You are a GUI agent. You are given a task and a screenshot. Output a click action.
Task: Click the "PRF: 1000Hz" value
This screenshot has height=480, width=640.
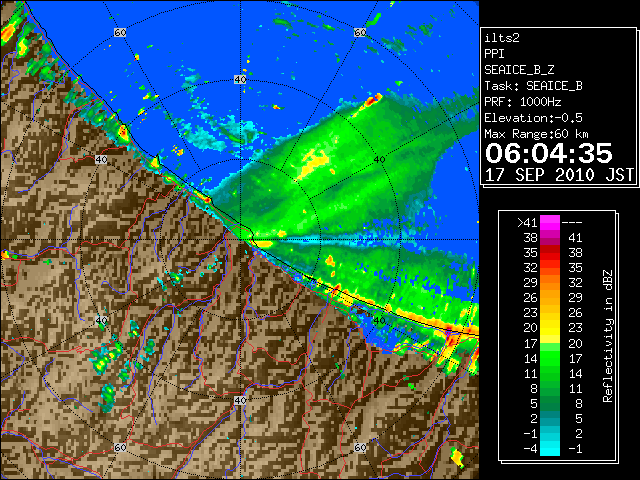(x=523, y=102)
